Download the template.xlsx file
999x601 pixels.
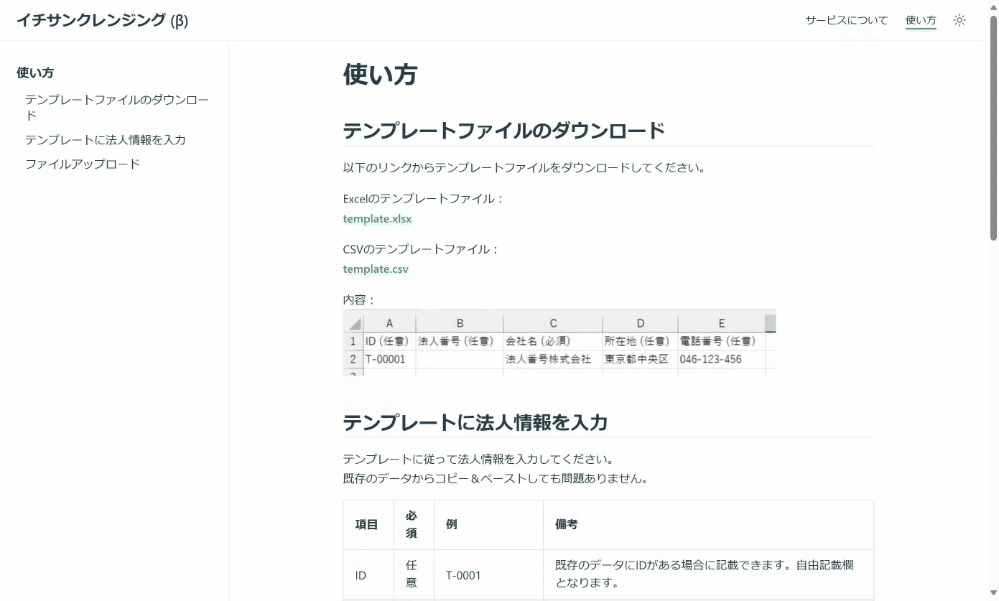[377, 219]
